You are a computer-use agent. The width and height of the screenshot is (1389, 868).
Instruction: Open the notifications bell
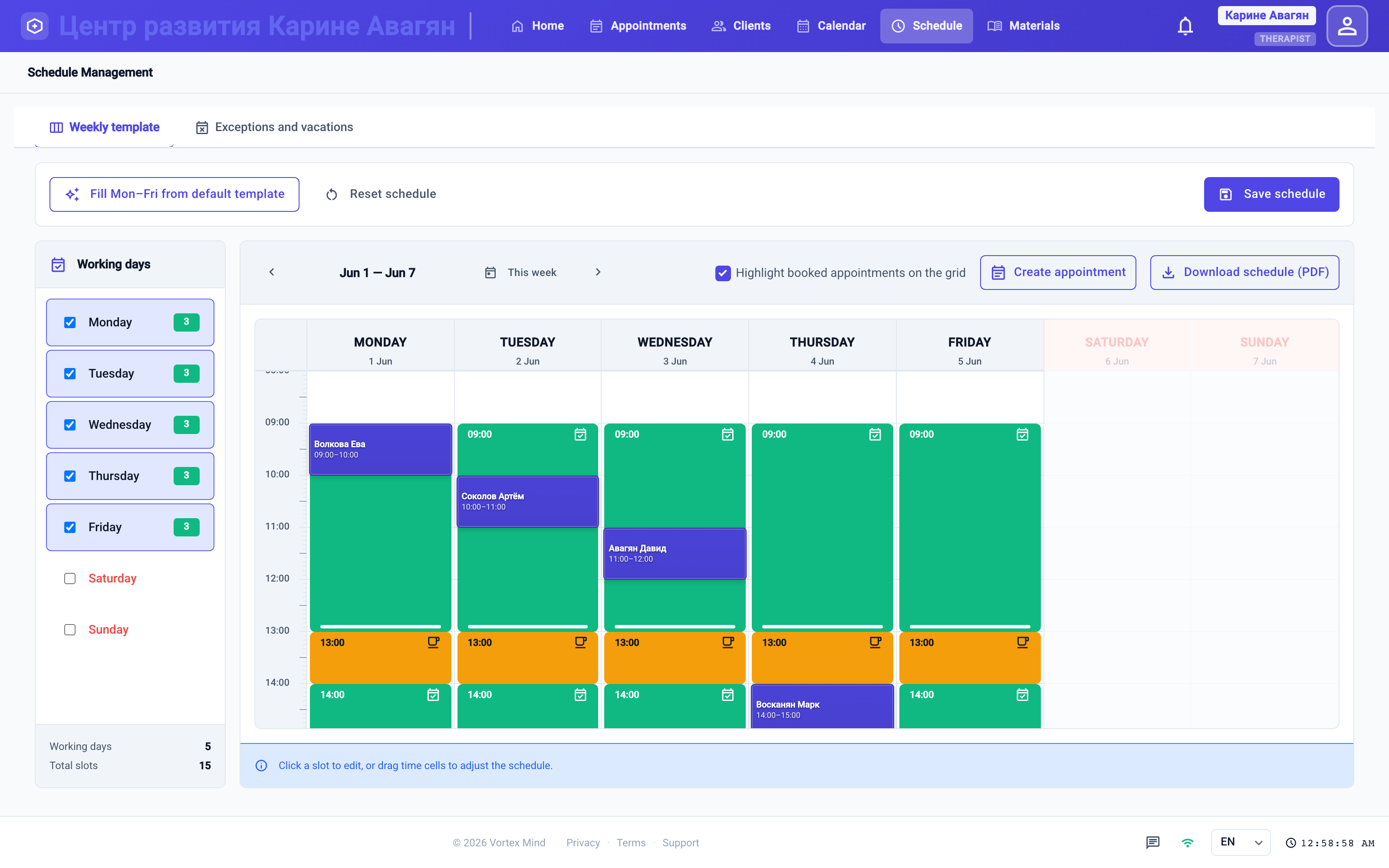click(x=1185, y=26)
